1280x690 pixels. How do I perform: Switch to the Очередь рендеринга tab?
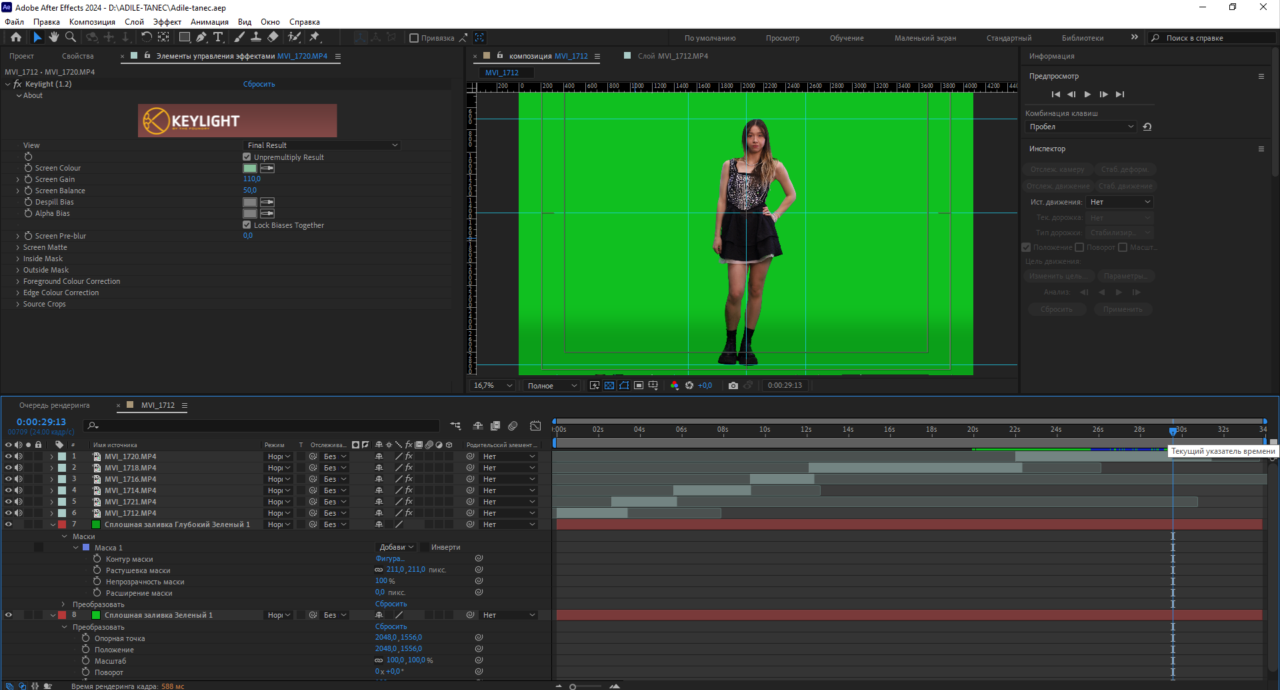[x=54, y=405]
